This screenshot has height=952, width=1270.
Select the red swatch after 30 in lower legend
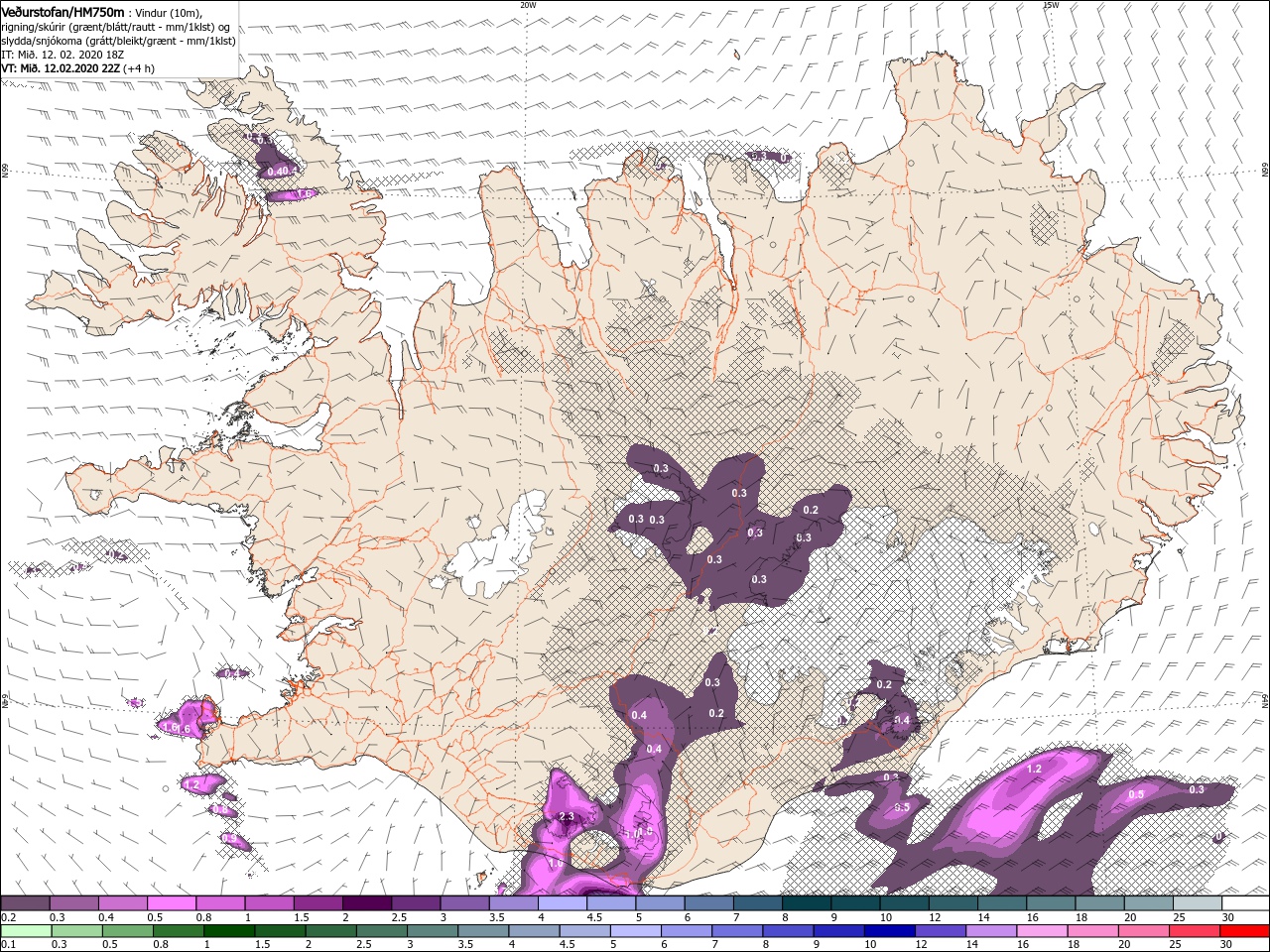tap(1244, 931)
